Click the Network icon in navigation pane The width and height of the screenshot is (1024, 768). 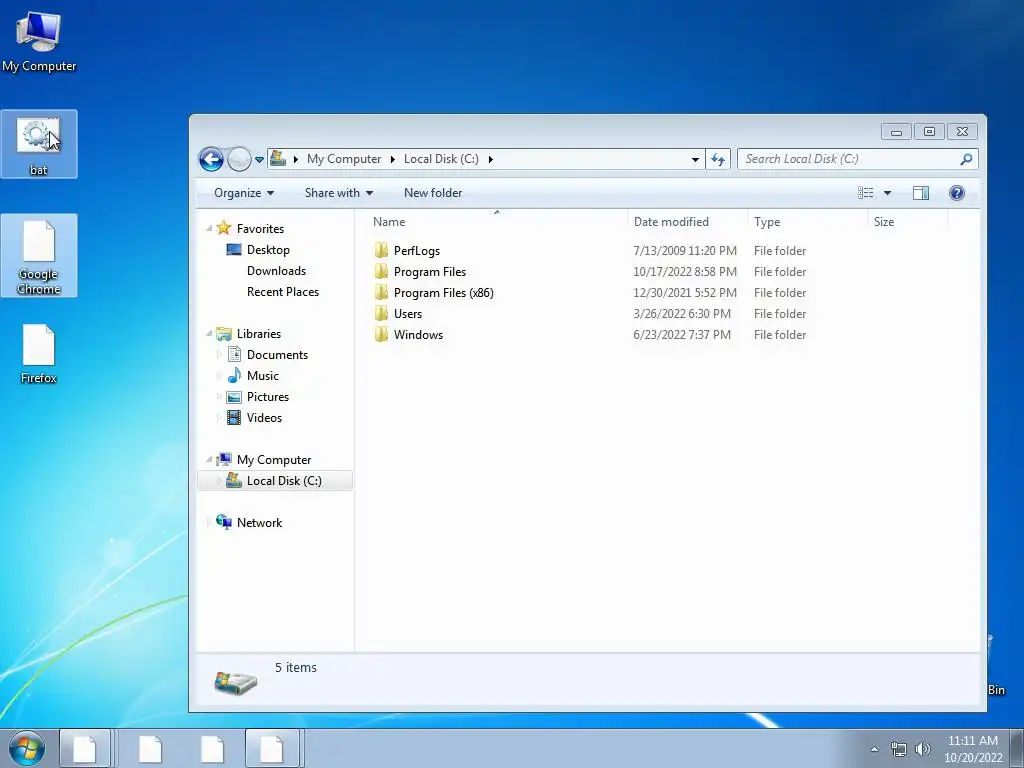[x=224, y=522]
